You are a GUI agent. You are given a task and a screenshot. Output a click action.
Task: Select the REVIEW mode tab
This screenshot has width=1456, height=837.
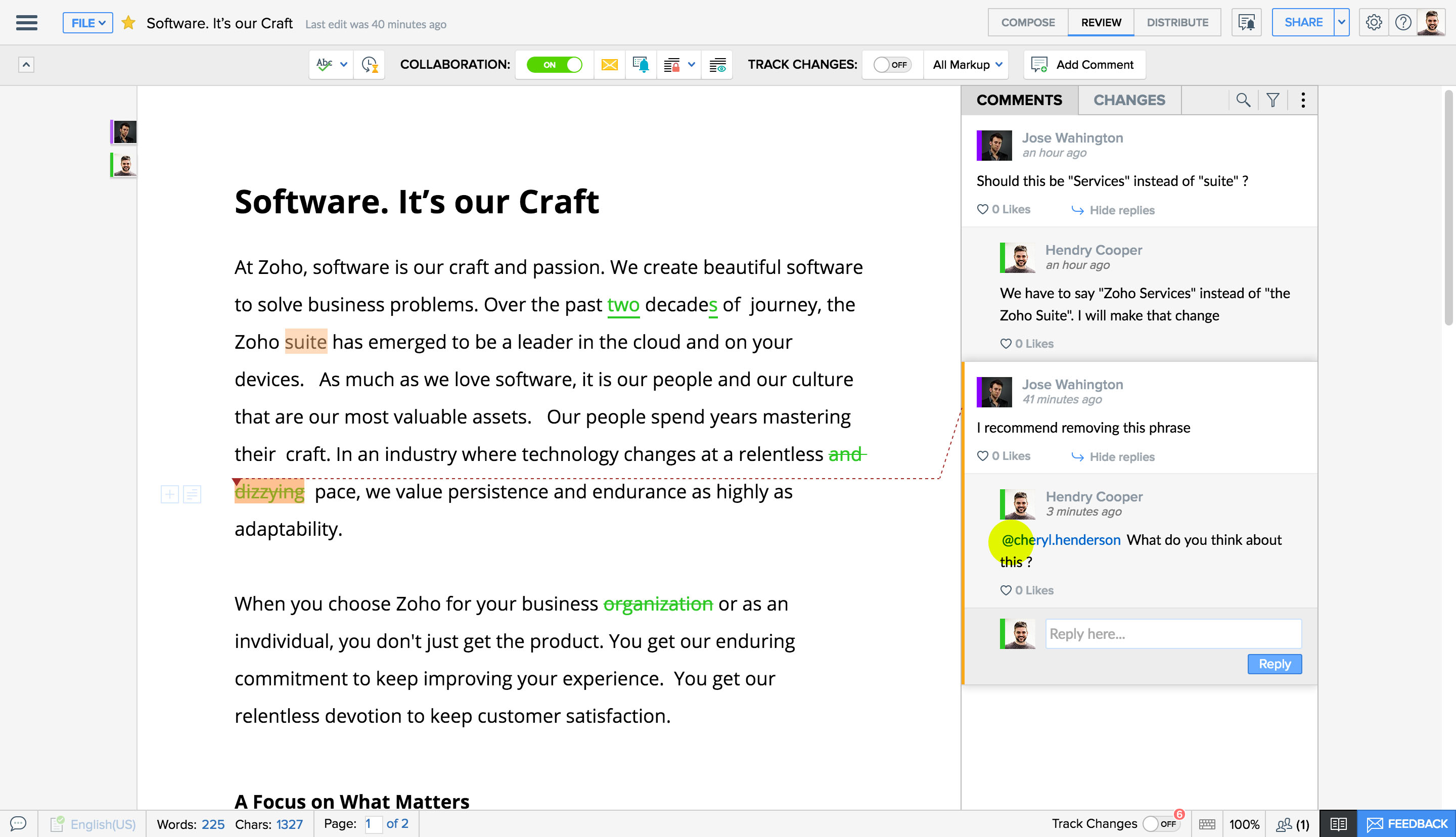pos(1100,22)
